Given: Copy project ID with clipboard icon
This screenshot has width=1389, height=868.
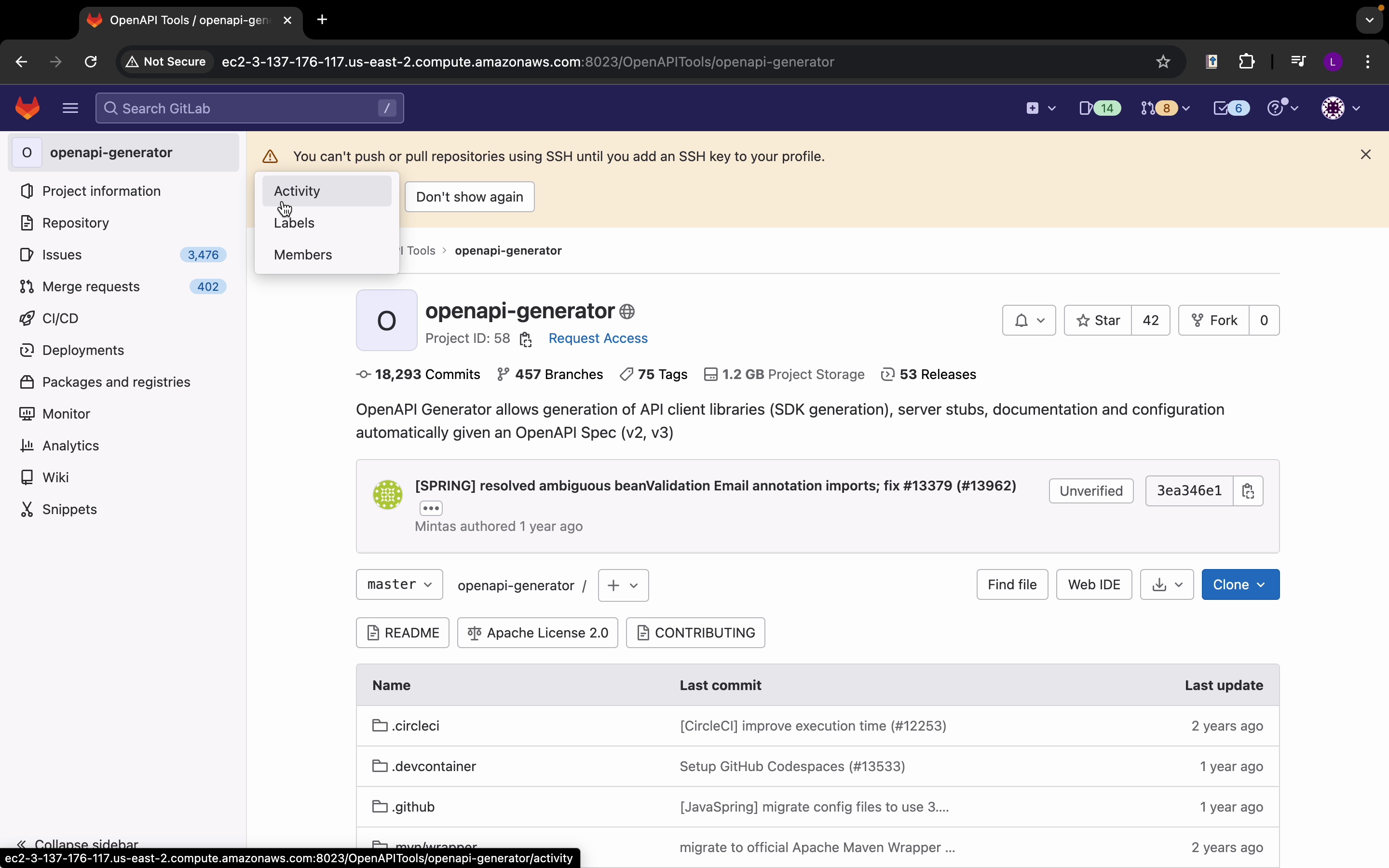Looking at the screenshot, I should point(526,340).
